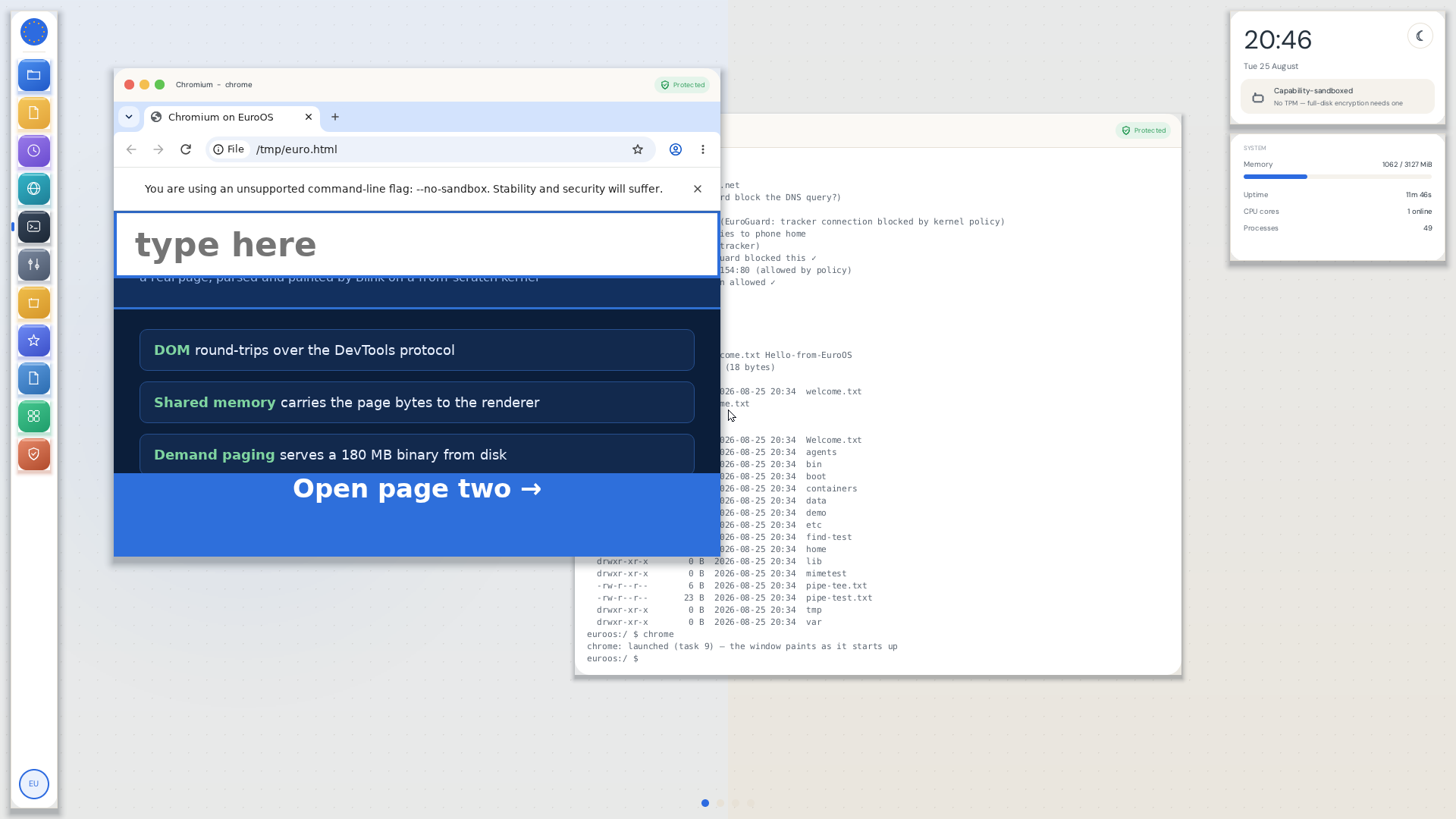This screenshot has height=819, width=1456.
Task: Click the Processes row showing 49
Action: (x=1338, y=228)
